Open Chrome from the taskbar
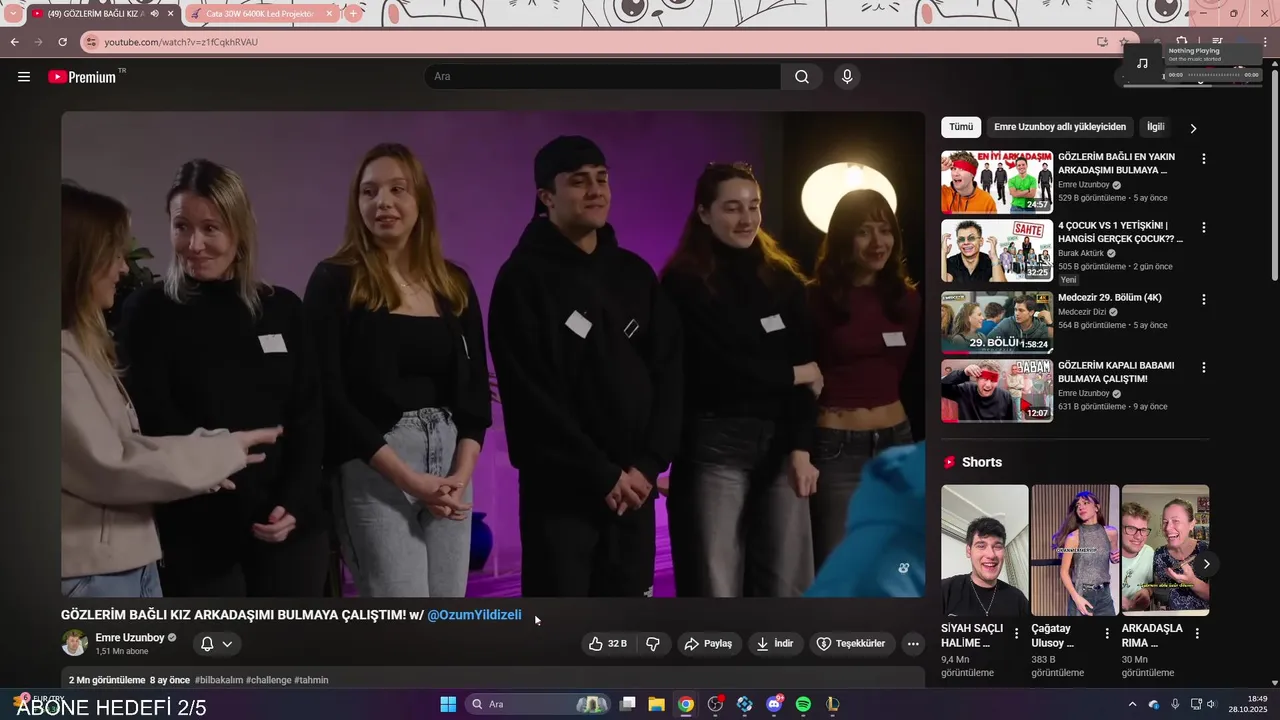The width and height of the screenshot is (1280, 720). point(685,704)
